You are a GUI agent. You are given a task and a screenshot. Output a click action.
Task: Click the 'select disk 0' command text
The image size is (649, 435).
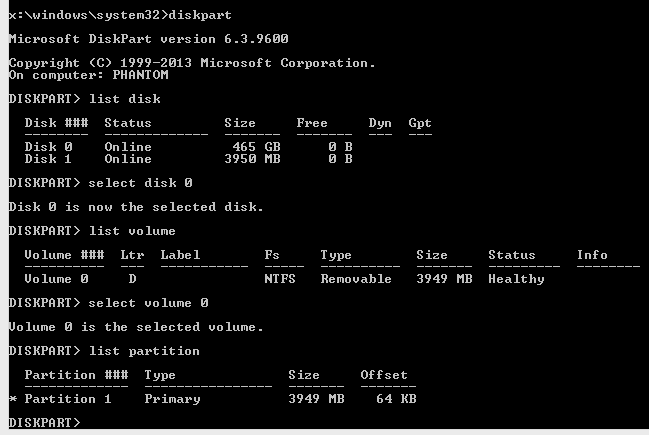point(141,183)
